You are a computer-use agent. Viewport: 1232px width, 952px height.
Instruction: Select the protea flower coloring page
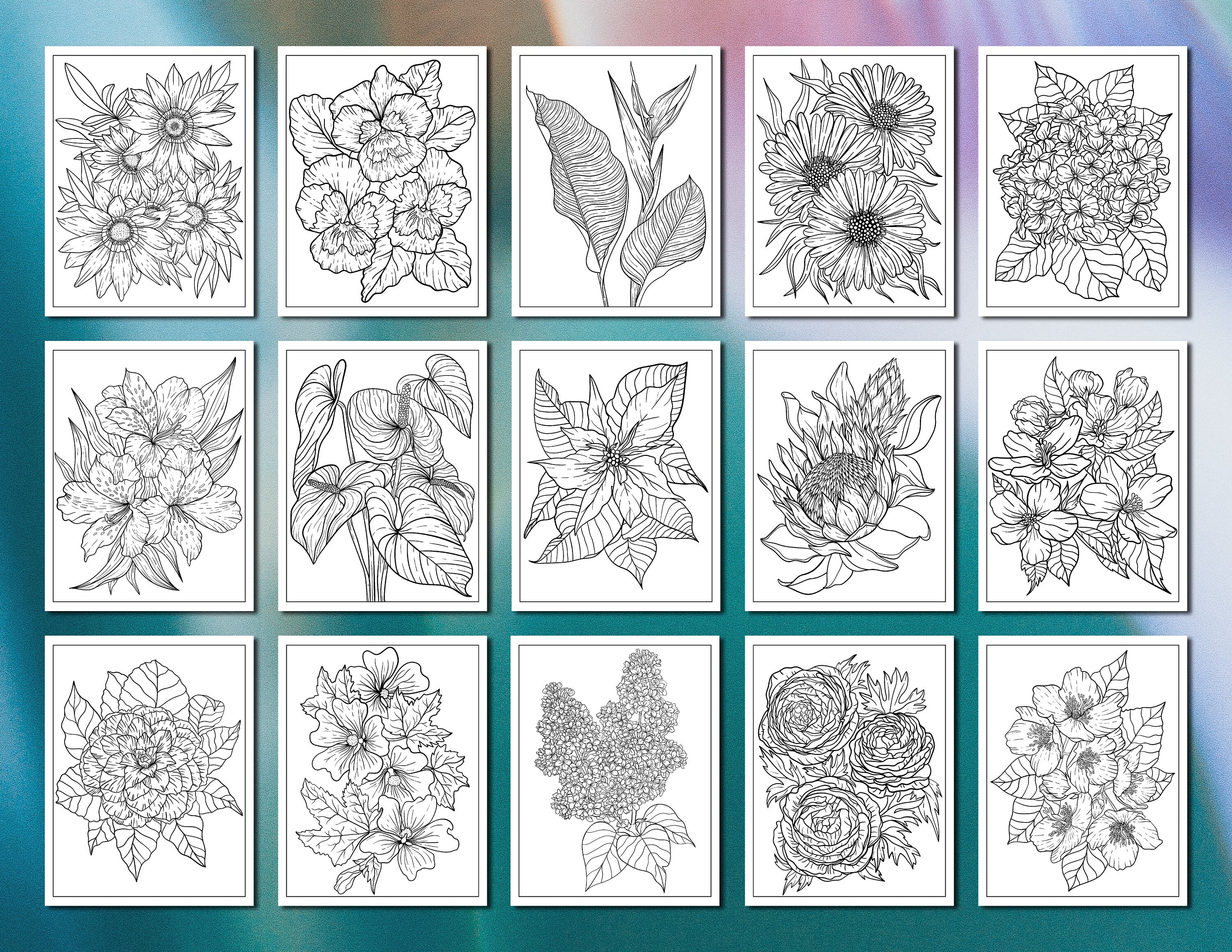(850, 476)
